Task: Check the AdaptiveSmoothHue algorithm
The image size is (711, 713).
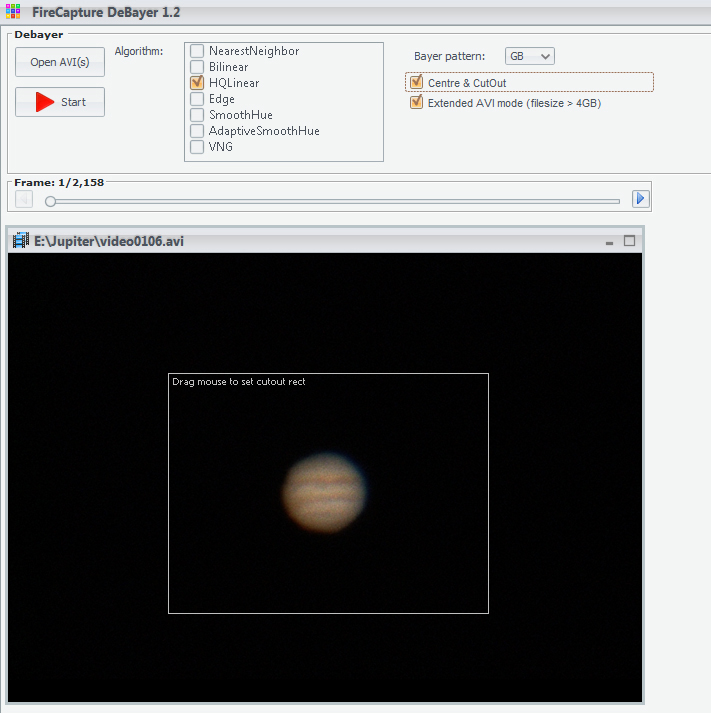Action: [197, 131]
